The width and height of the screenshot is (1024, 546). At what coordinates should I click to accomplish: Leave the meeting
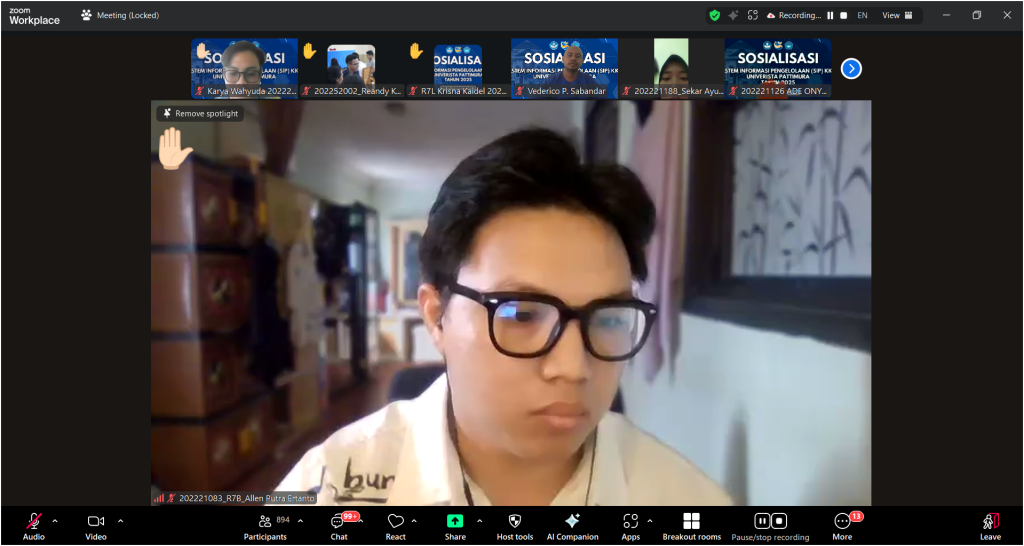[x=990, y=525]
